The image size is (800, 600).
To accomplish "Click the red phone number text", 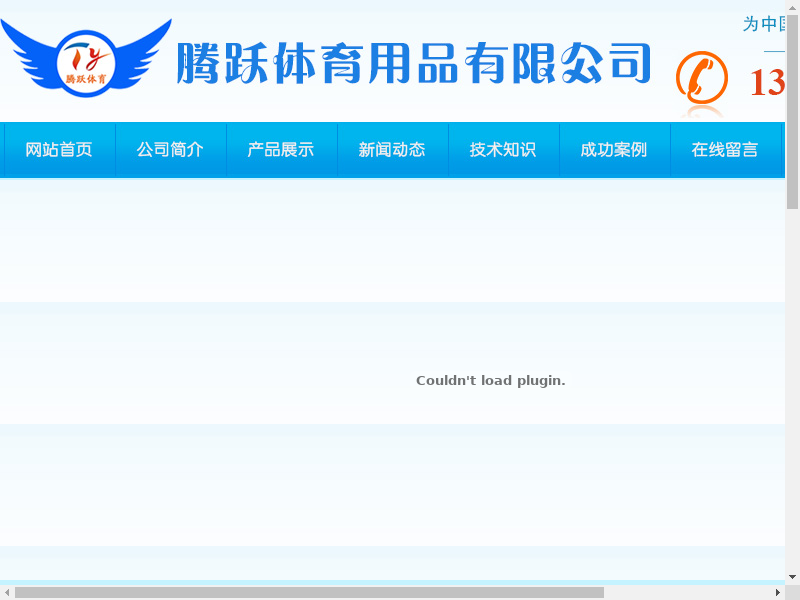I will (767, 83).
